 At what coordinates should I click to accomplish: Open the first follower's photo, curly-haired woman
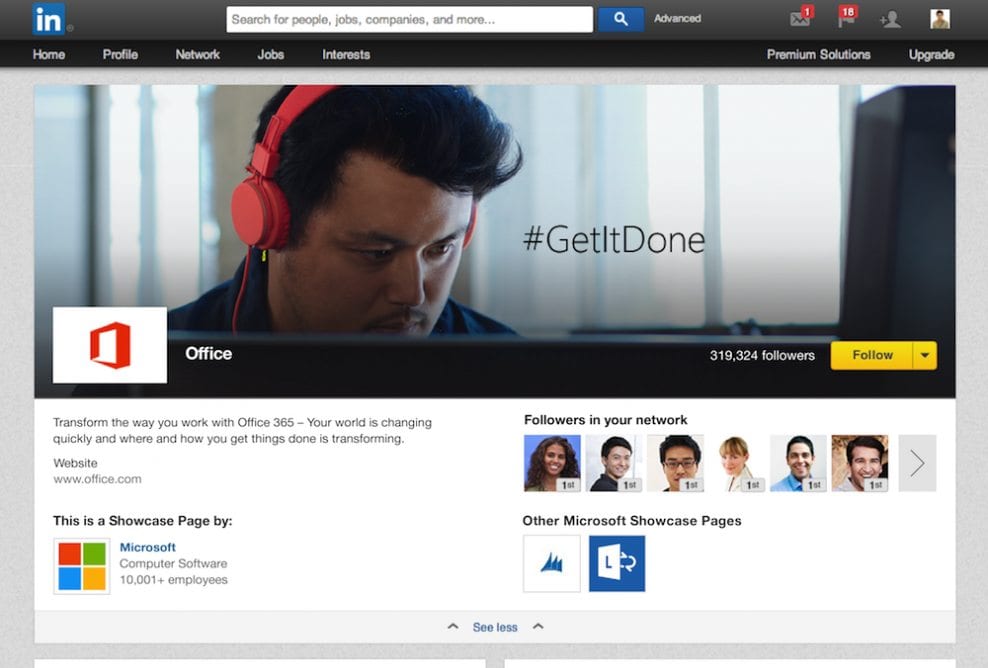pyautogui.click(x=552, y=463)
